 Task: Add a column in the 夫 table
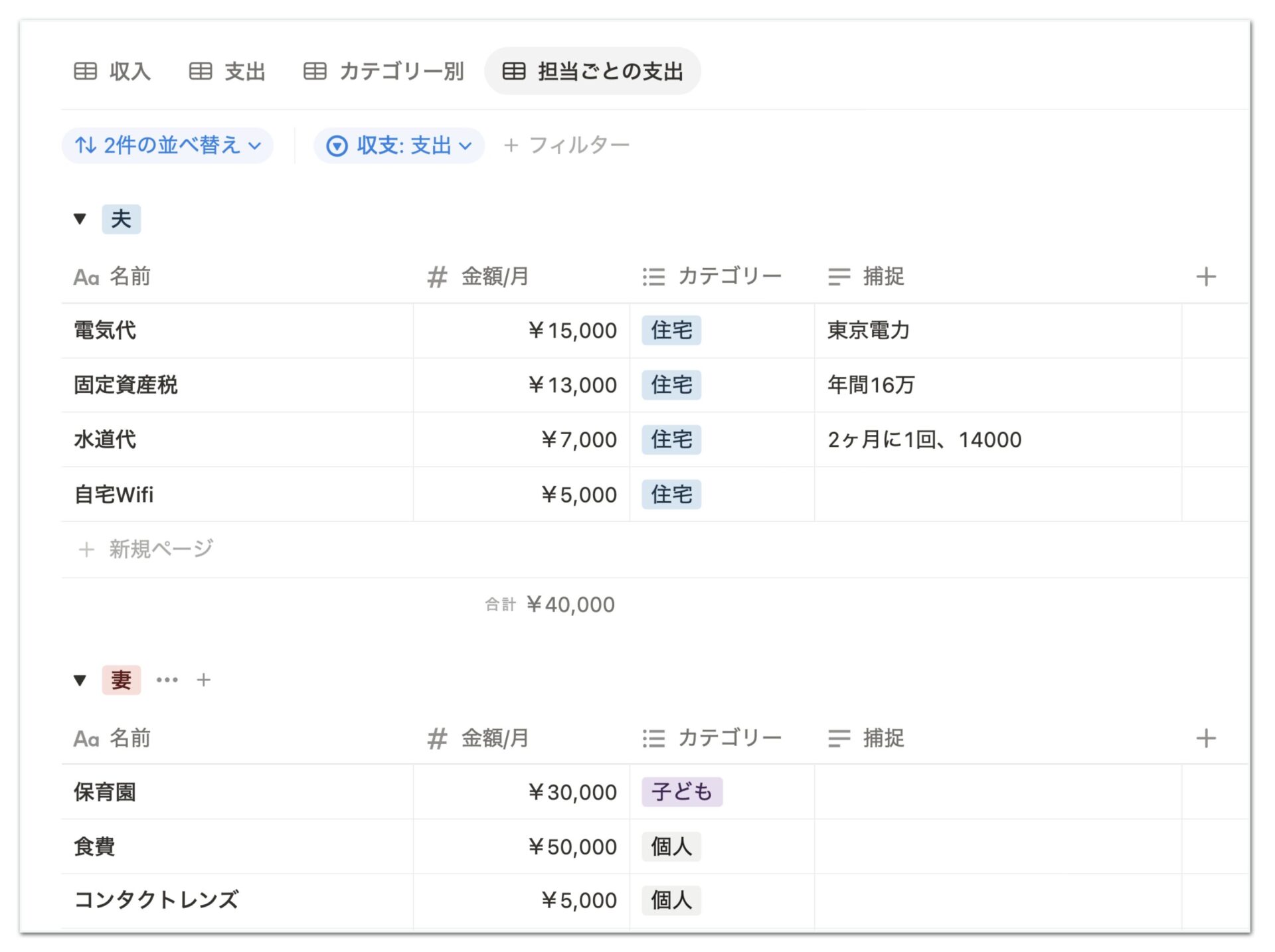coord(1206,276)
